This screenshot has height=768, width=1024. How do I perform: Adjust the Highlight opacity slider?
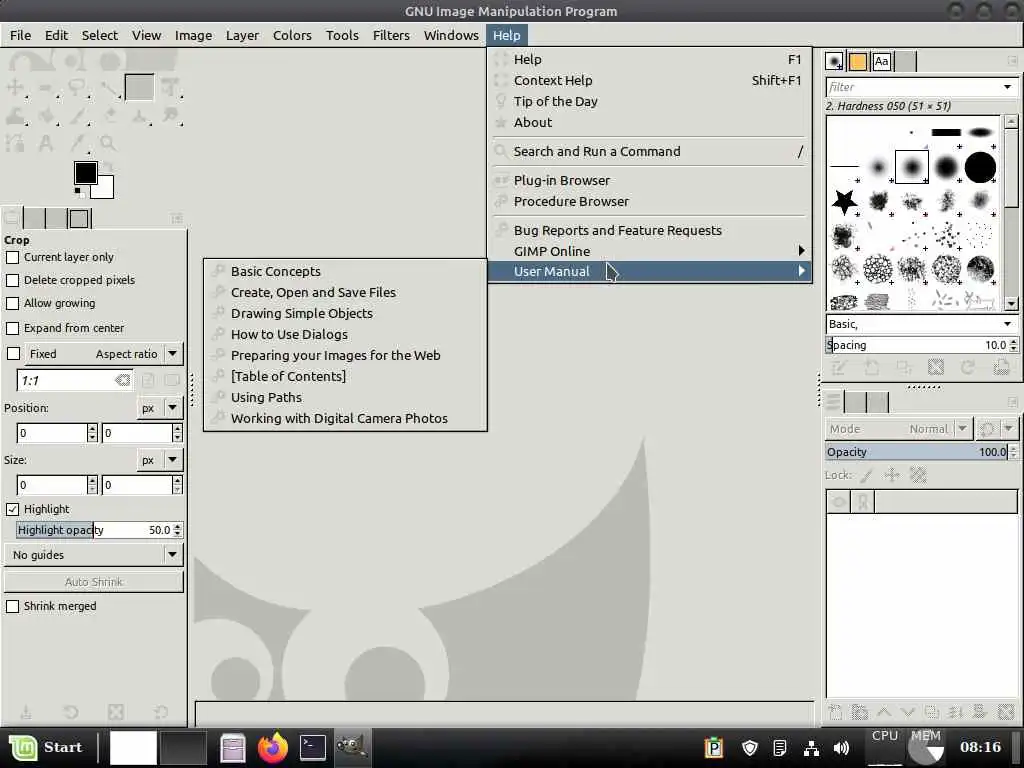95,530
